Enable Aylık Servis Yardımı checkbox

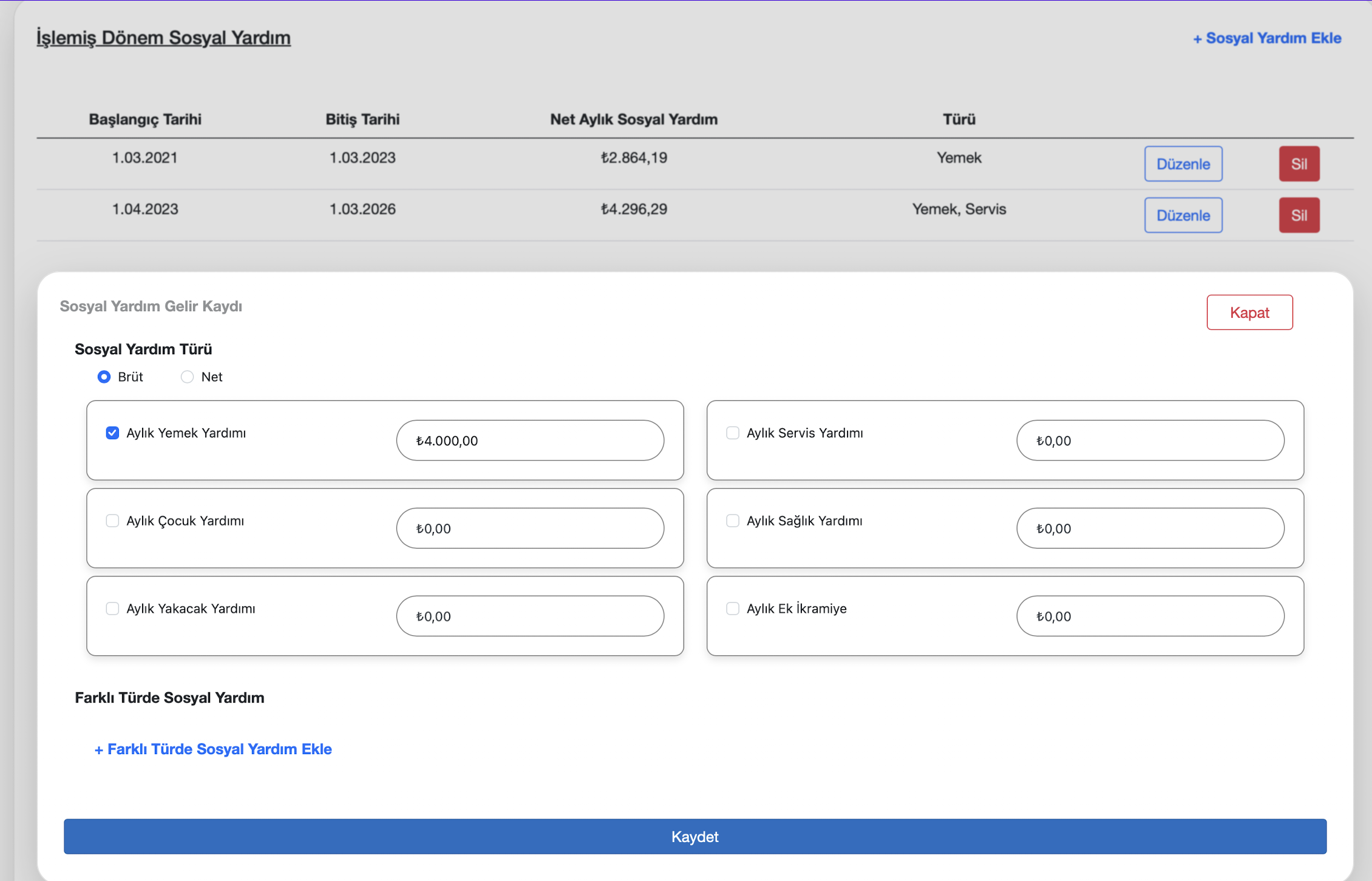click(x=733, y=433)
